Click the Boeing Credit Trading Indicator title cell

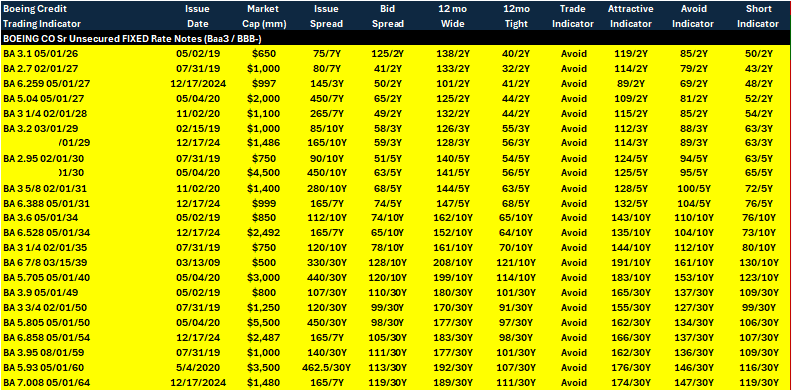click(x=42, y=16)
